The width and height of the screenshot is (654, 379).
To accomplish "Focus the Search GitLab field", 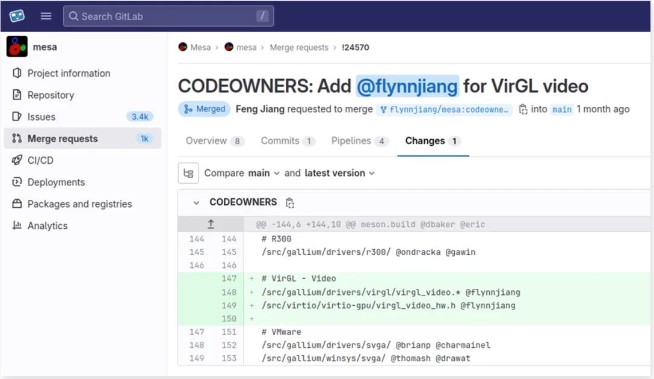I will point(169,16).
